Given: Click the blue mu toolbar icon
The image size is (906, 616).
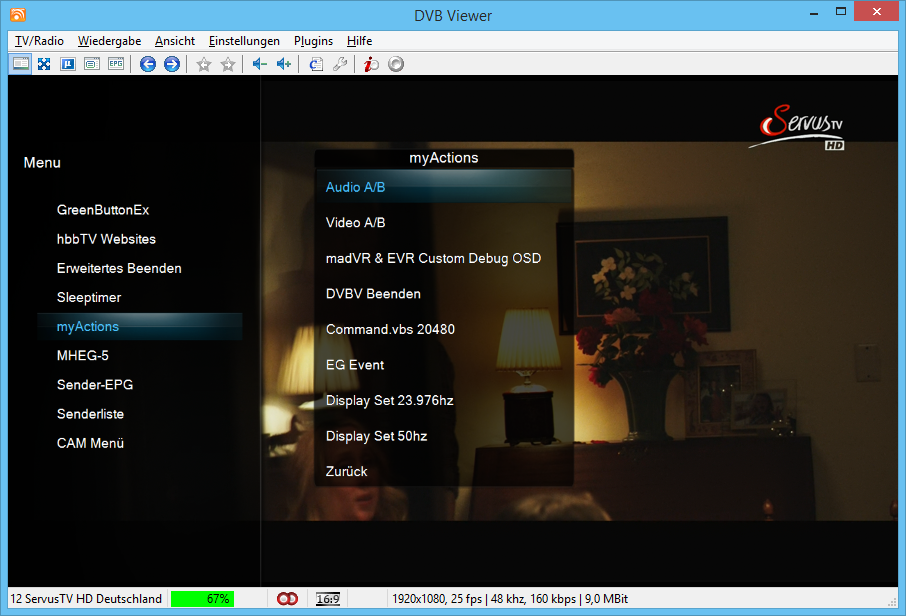Looking at the screenshot, I should click(x=68, y=64).
